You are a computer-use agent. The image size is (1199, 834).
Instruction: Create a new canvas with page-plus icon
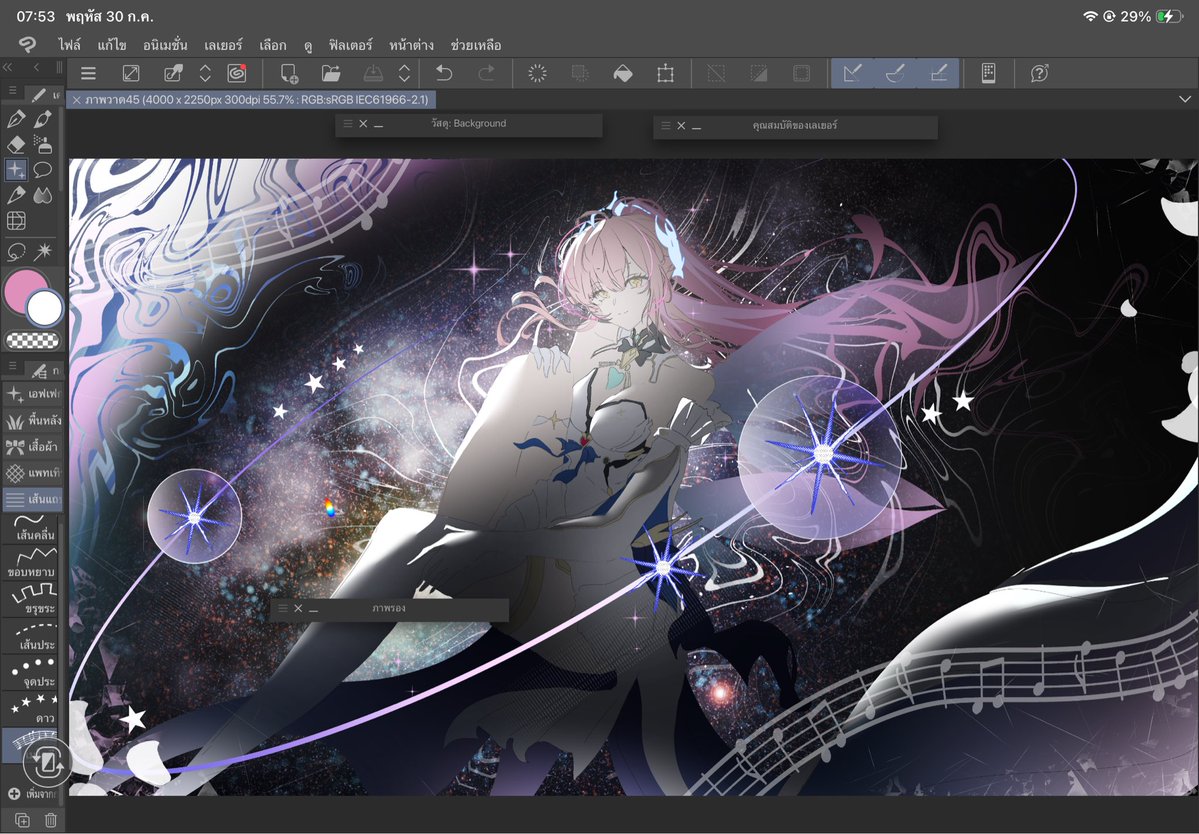click(x=289, y=73)
